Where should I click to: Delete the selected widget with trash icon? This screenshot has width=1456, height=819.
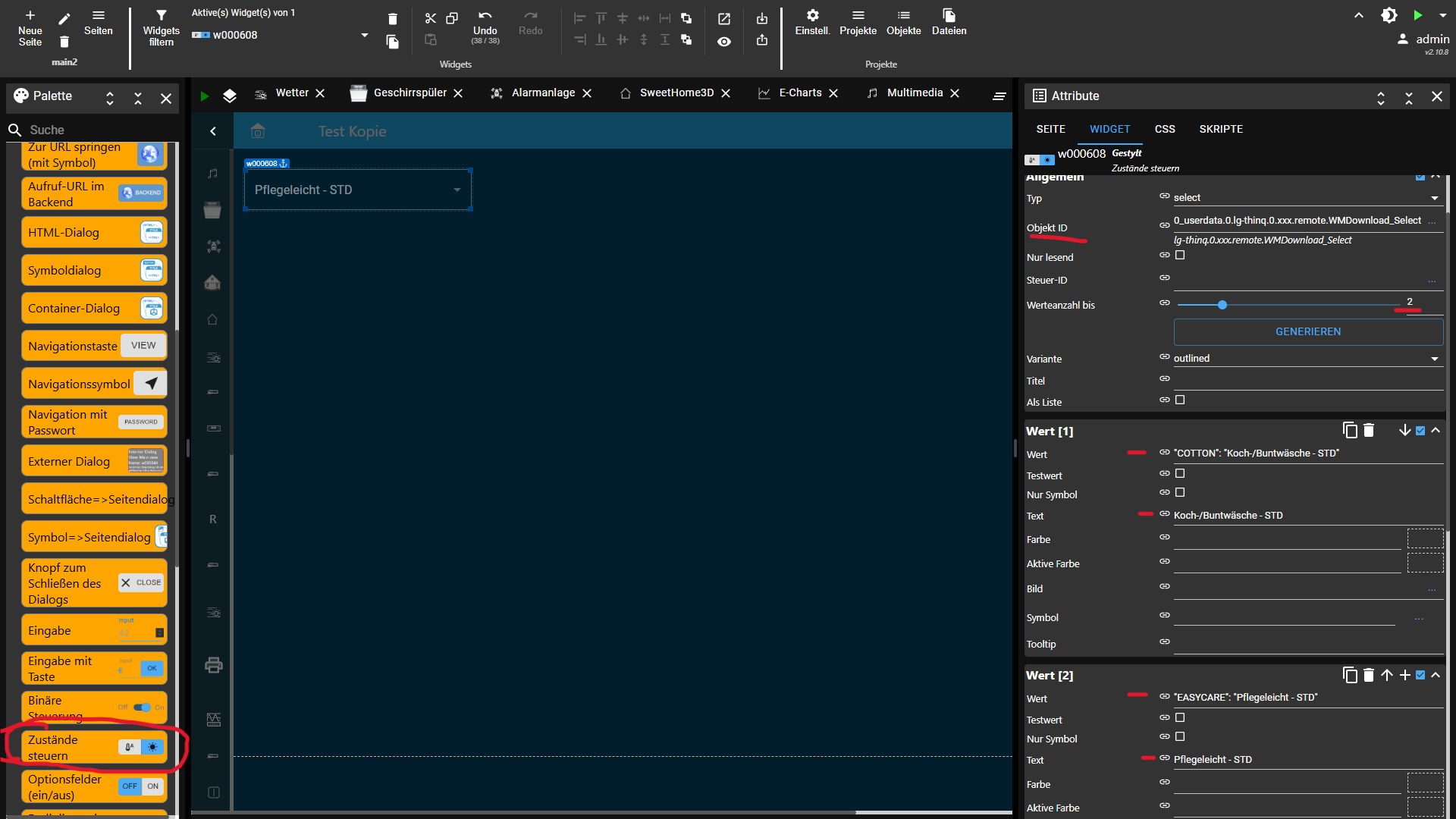[x=392, y=19]
